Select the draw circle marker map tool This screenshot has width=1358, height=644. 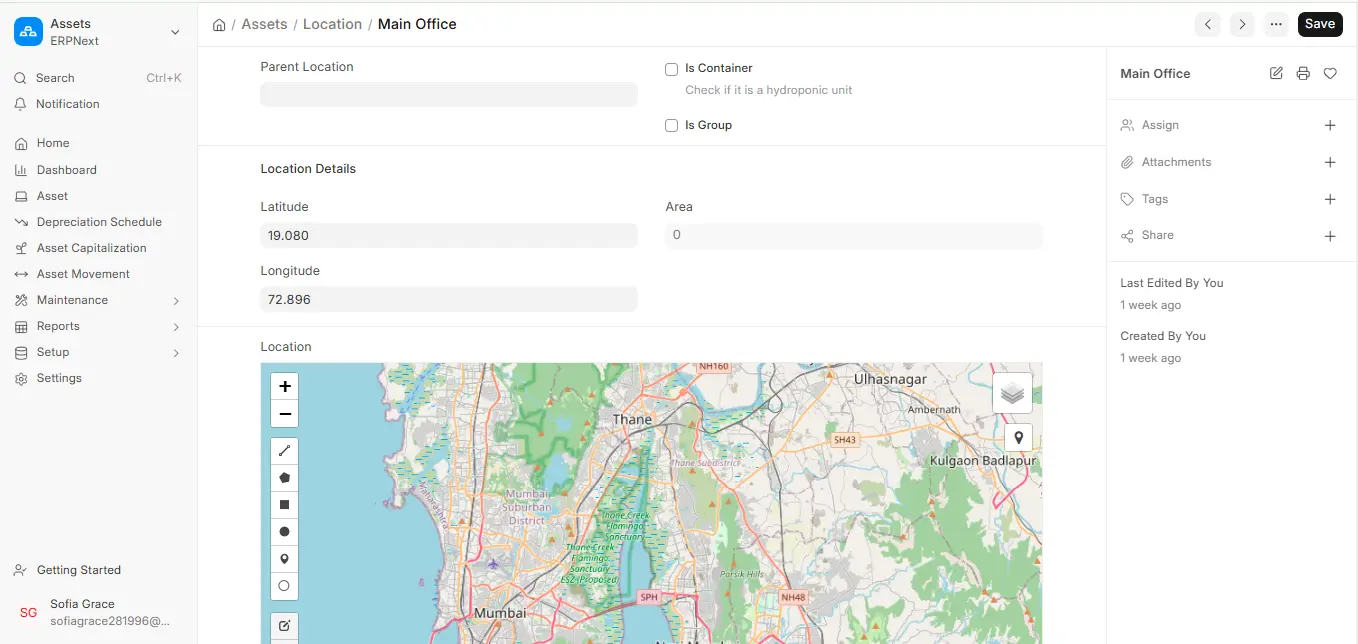(284, 586)
